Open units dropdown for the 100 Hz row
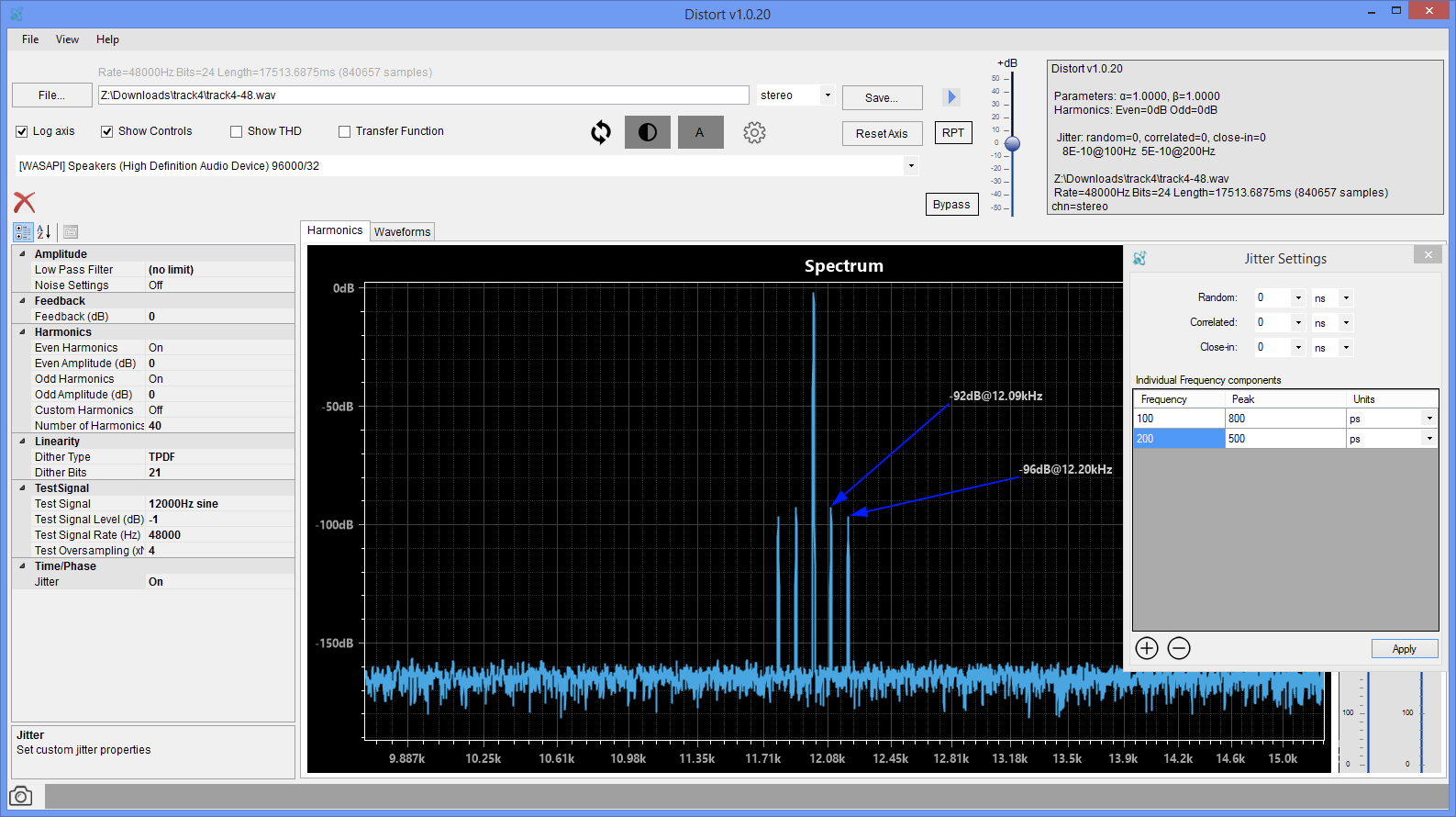The height and width of the screenshot is (817, 1456). tap(1428, 419)
